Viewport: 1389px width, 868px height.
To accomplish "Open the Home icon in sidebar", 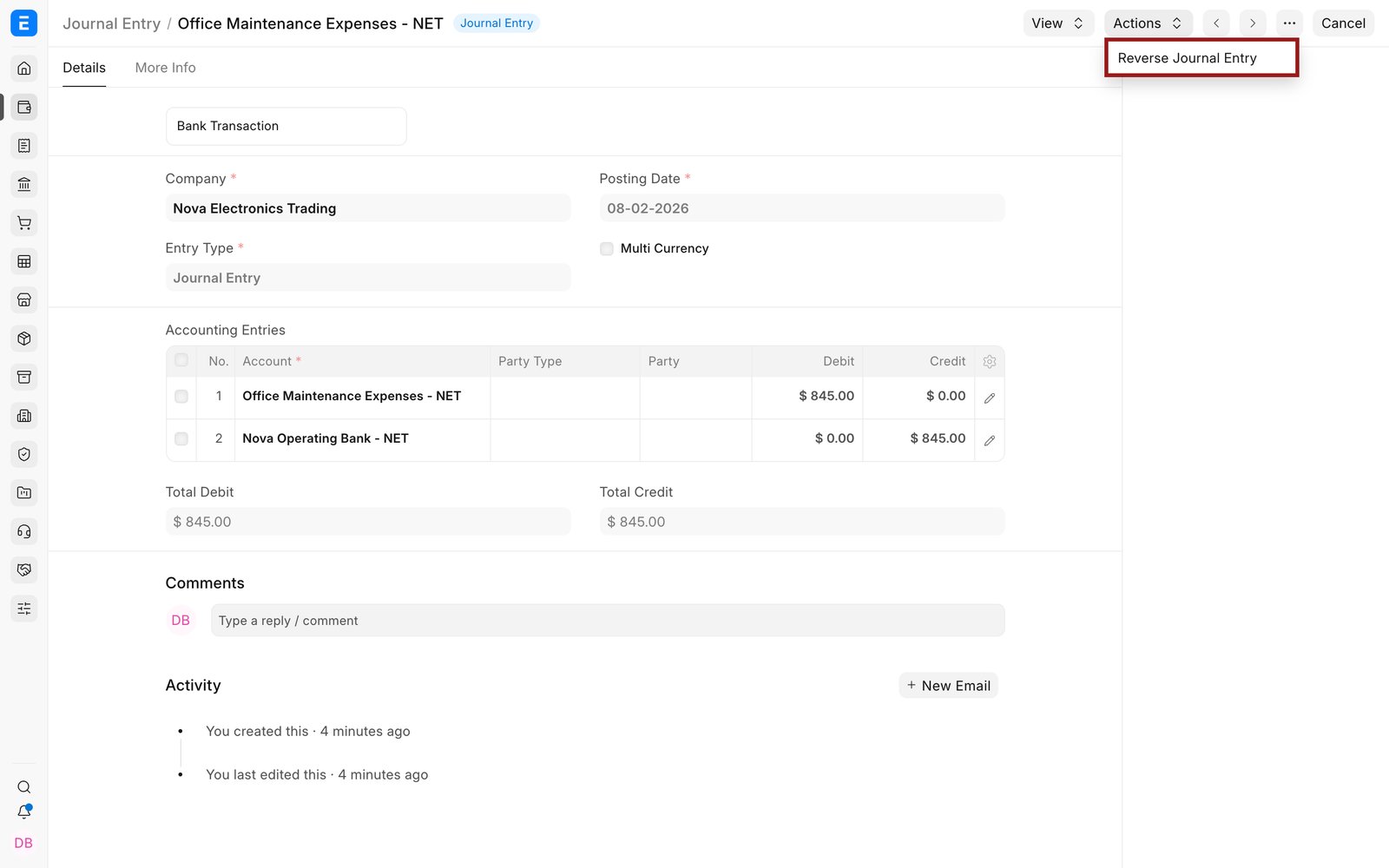I will coord(24,69).
